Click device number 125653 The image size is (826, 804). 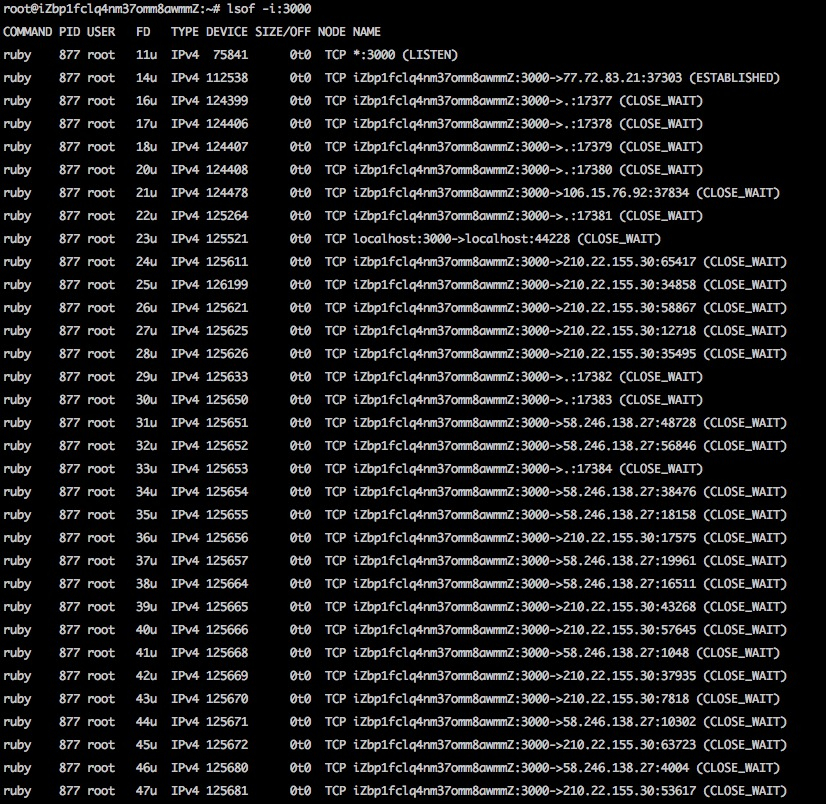[227, 469]
